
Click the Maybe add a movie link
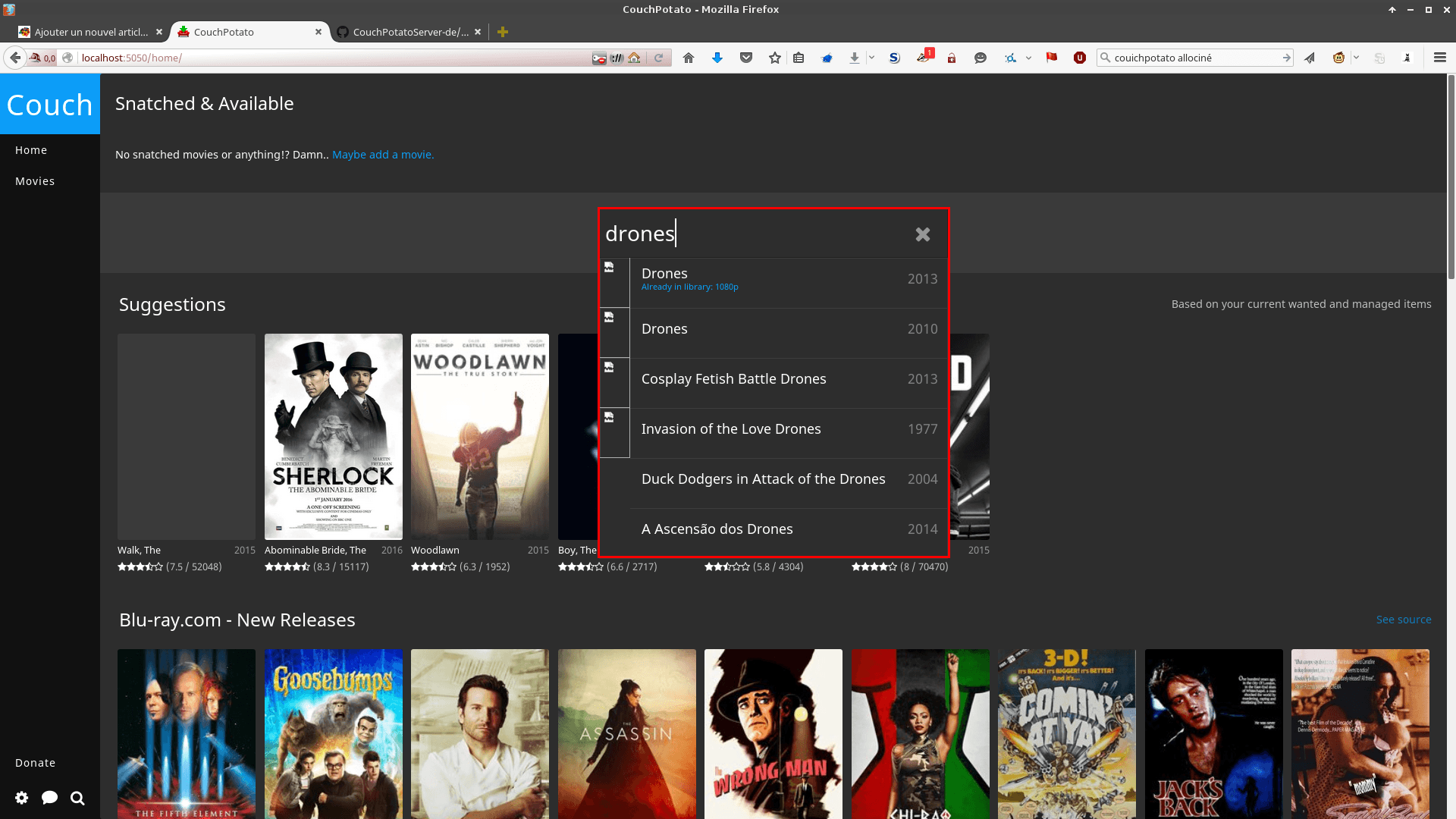pos(383,155)
